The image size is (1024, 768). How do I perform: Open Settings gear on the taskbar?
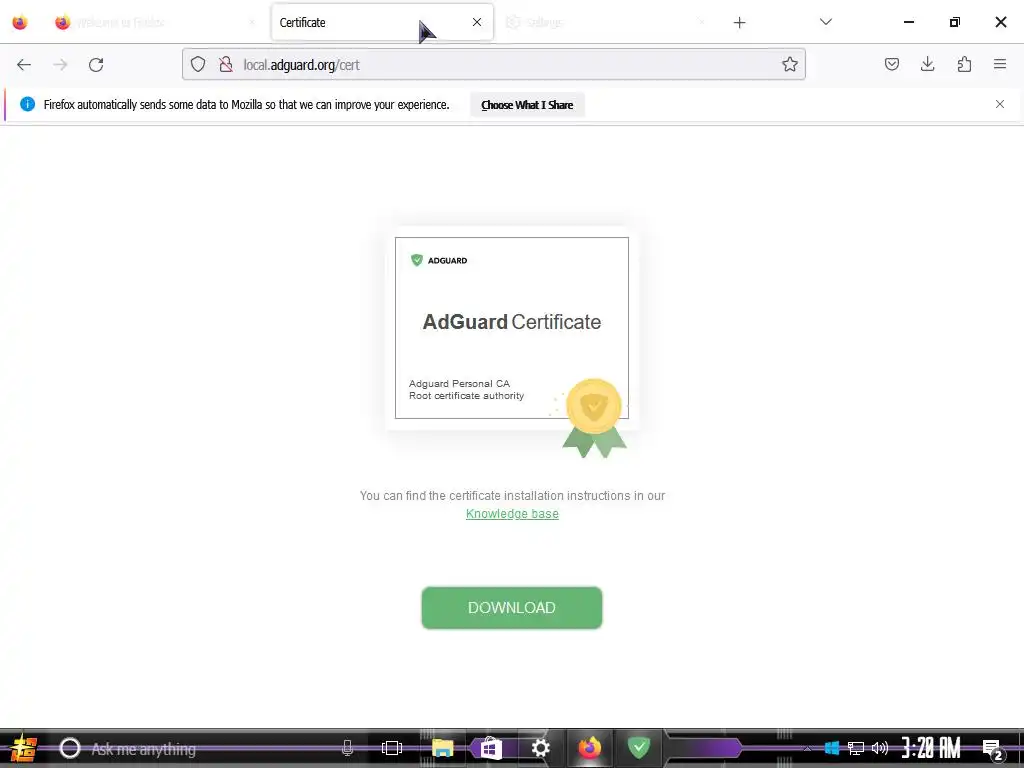(540, 748)
